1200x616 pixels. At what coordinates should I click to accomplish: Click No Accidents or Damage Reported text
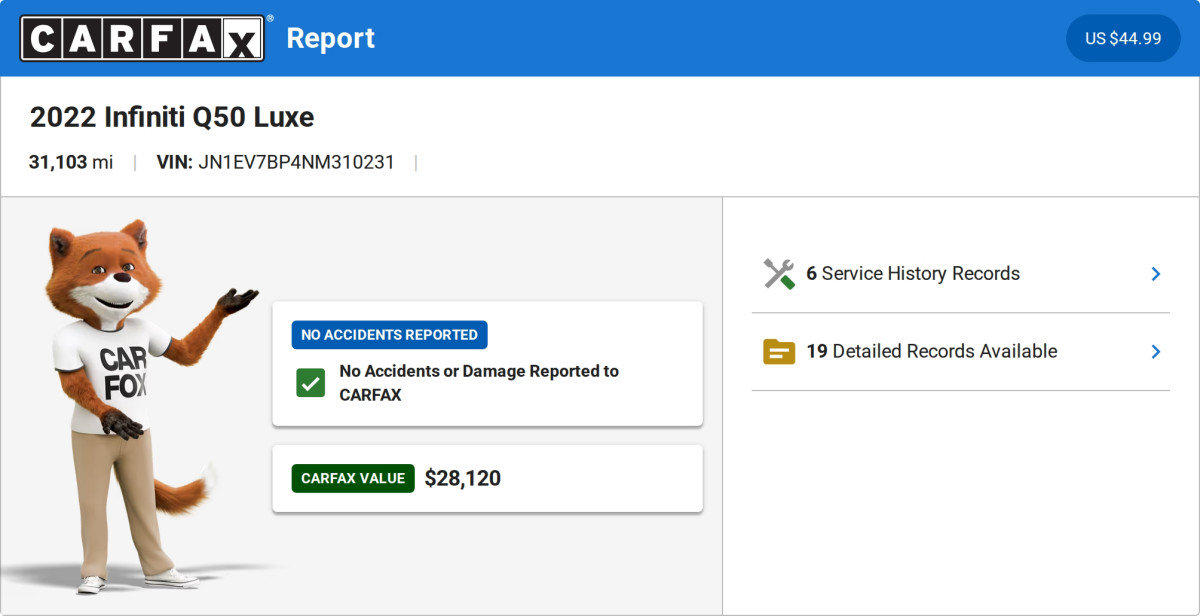(x=479, y=383)
